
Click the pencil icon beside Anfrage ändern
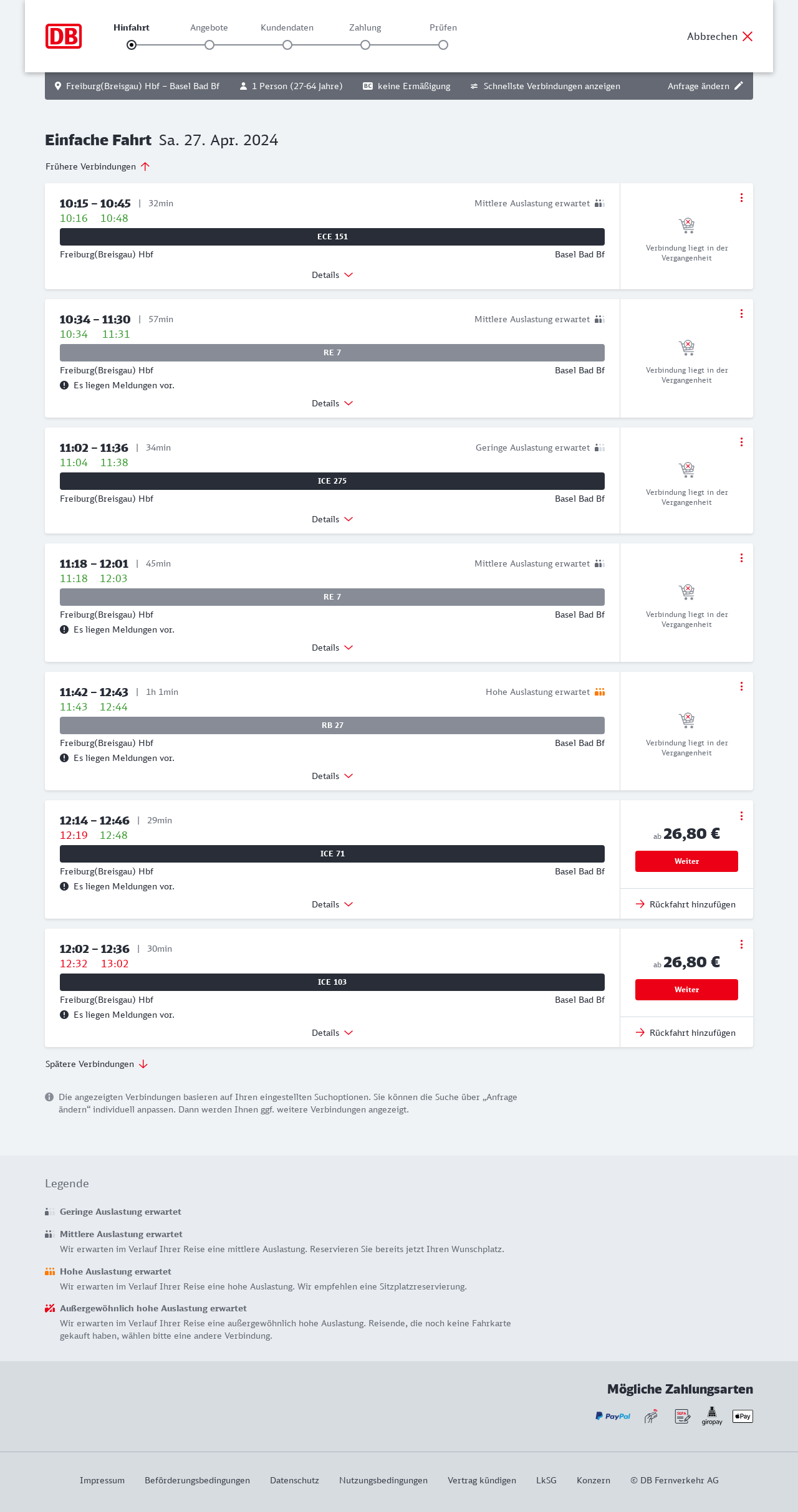pyautogui.click(x=739, y=86)
